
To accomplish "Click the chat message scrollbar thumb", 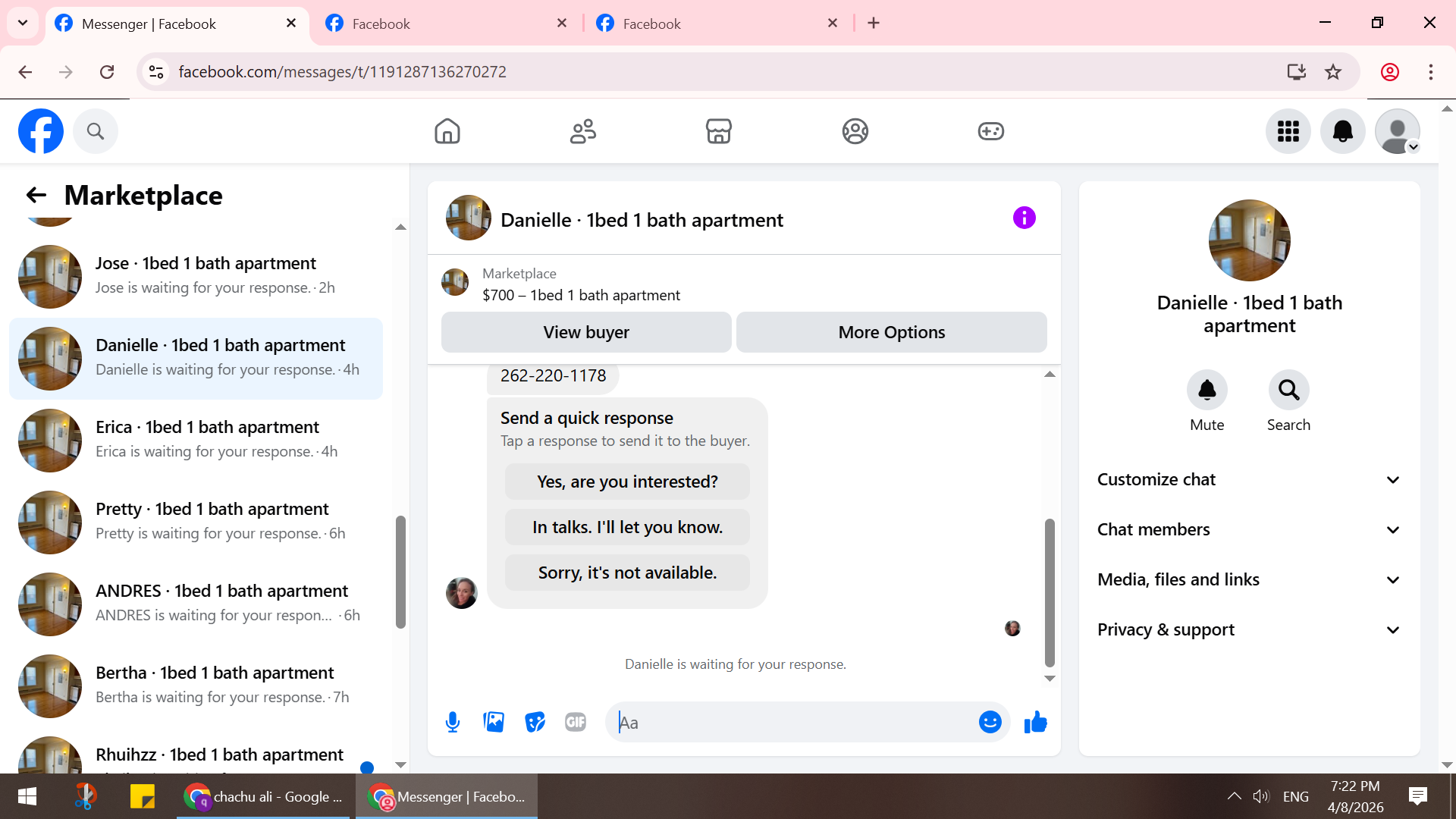I will (1050, 591).
